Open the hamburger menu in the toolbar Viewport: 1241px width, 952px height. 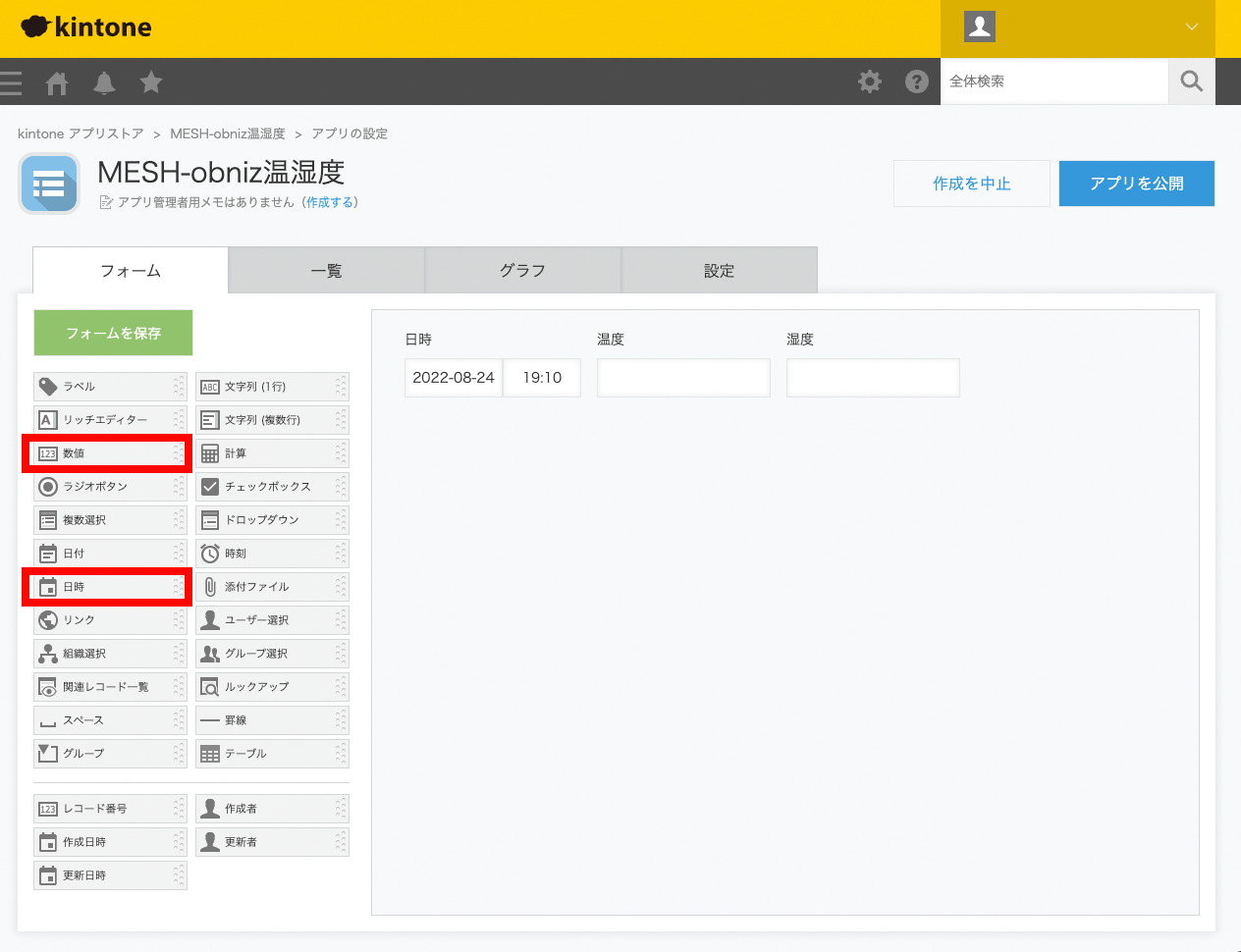coord(11,82)
